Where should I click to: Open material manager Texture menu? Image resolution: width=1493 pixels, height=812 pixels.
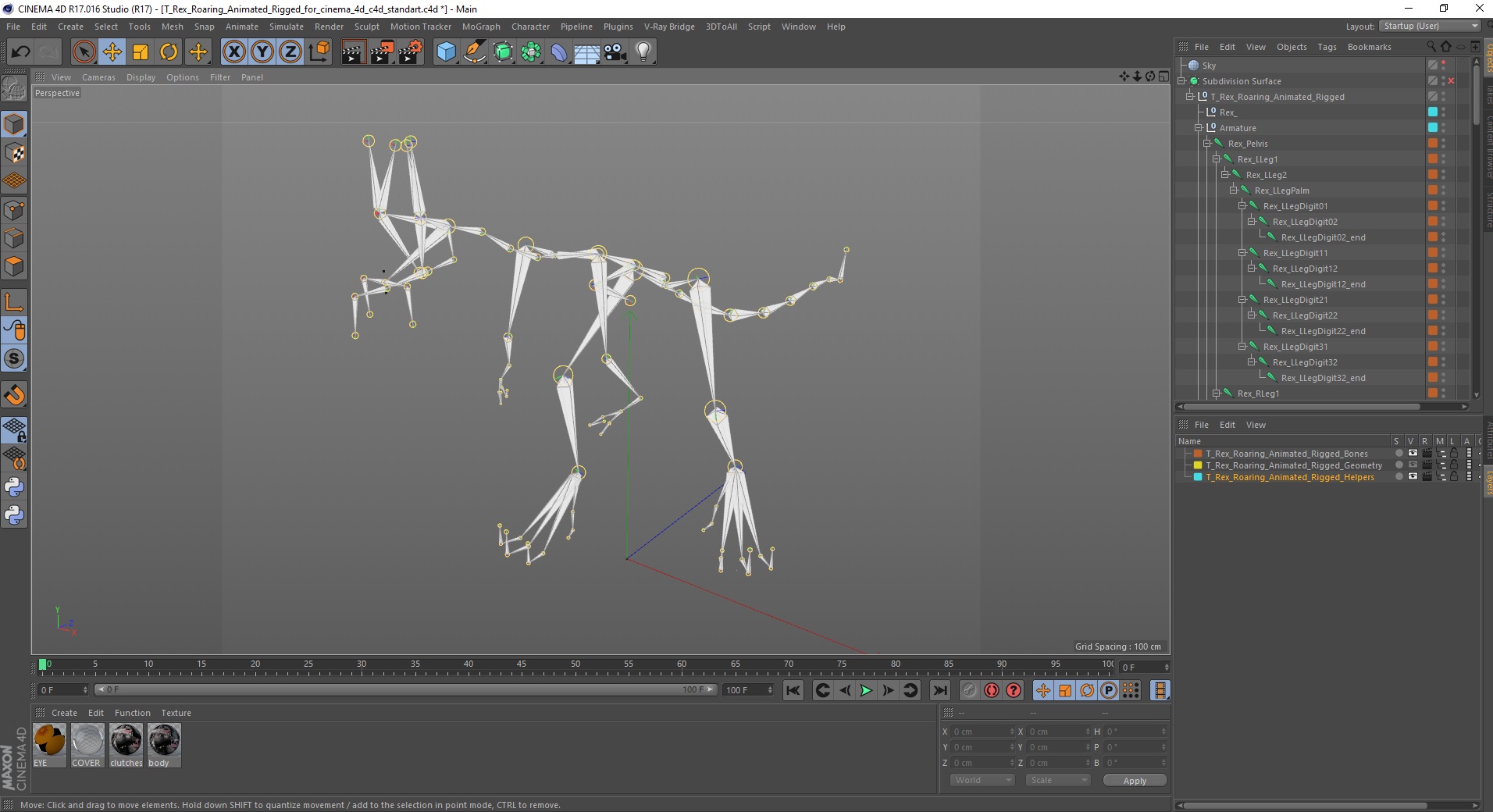click(x=176, y=713)
